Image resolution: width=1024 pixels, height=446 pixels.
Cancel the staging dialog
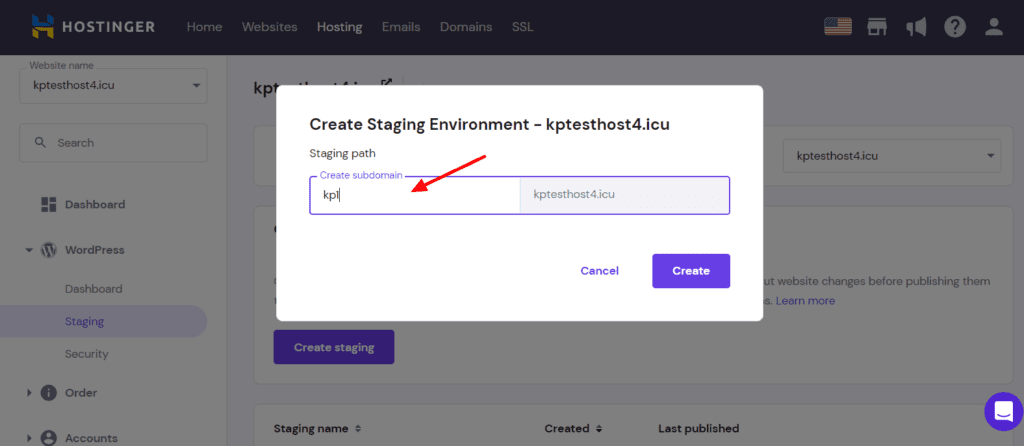coord(600,271)
